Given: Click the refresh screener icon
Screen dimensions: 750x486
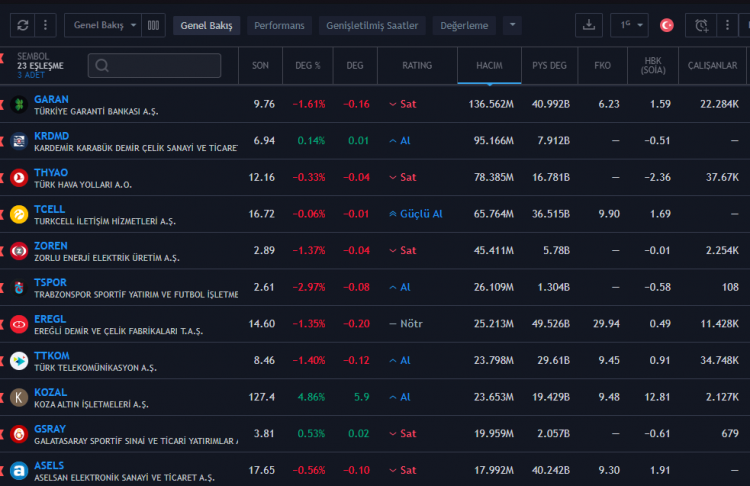Looking at the screenshot, I should (x=22, y=25).
